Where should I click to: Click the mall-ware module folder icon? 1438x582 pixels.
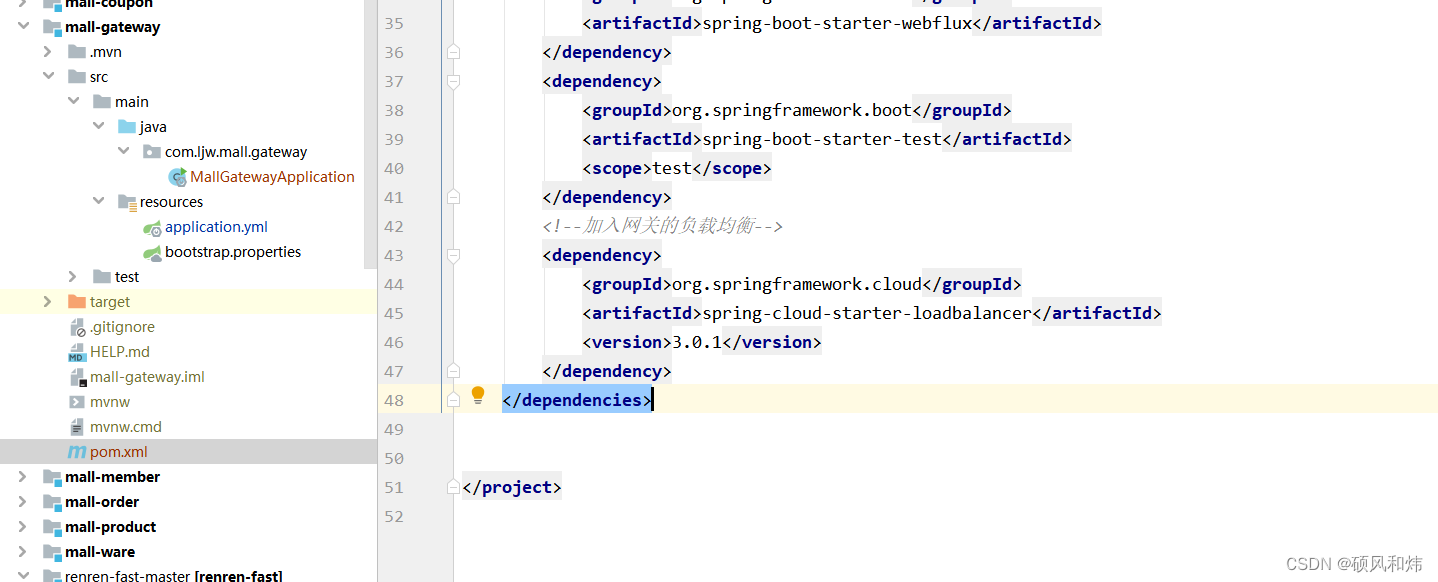(x=52, y=552)
